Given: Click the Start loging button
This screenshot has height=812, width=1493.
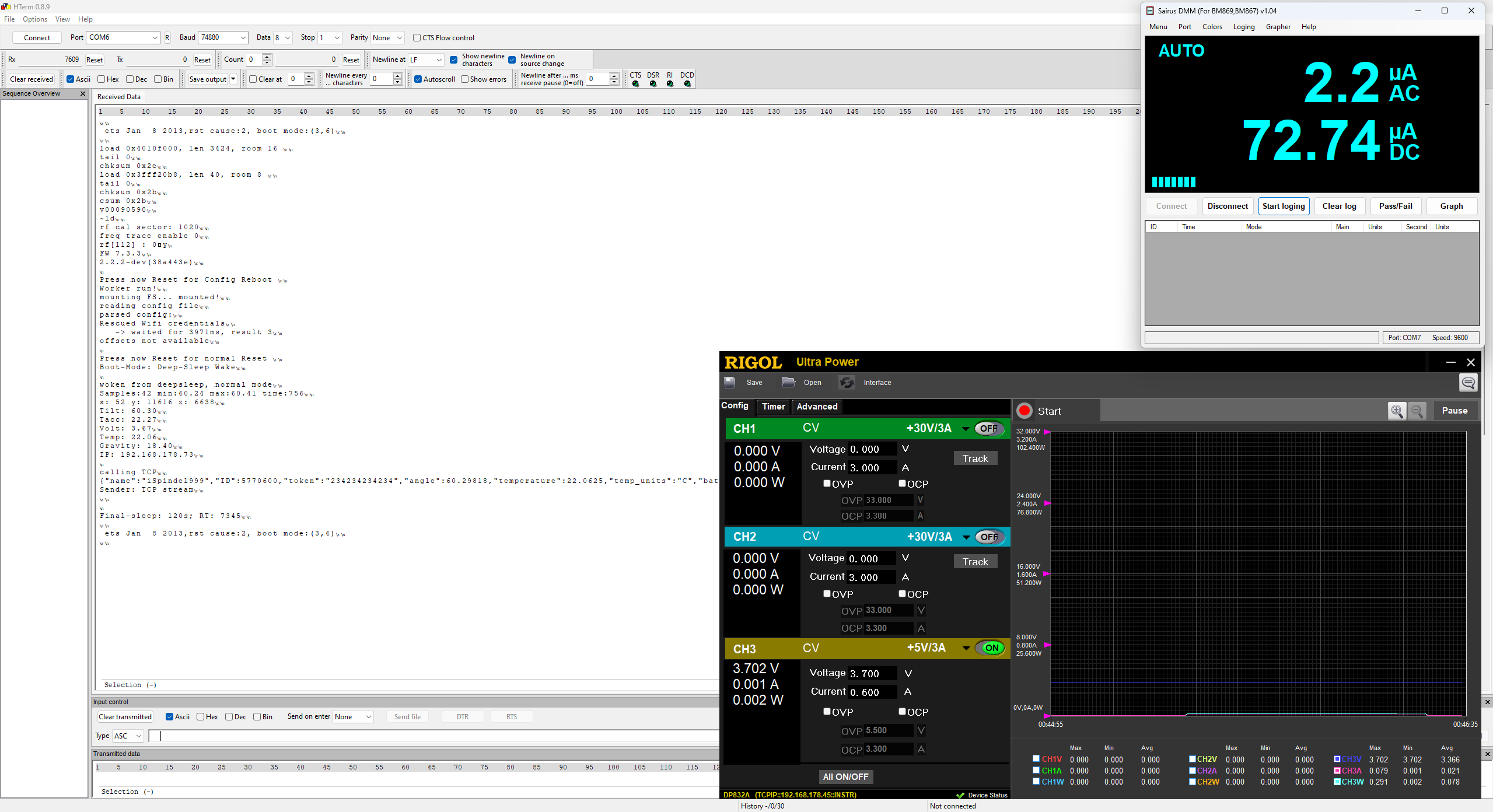Looking at the screenshot, I should 1284,206.
